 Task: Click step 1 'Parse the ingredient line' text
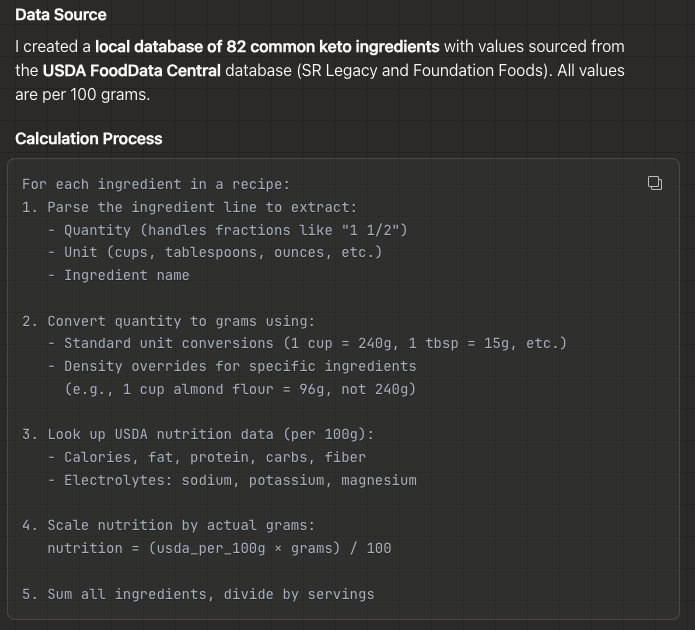(x=189, y=207)
